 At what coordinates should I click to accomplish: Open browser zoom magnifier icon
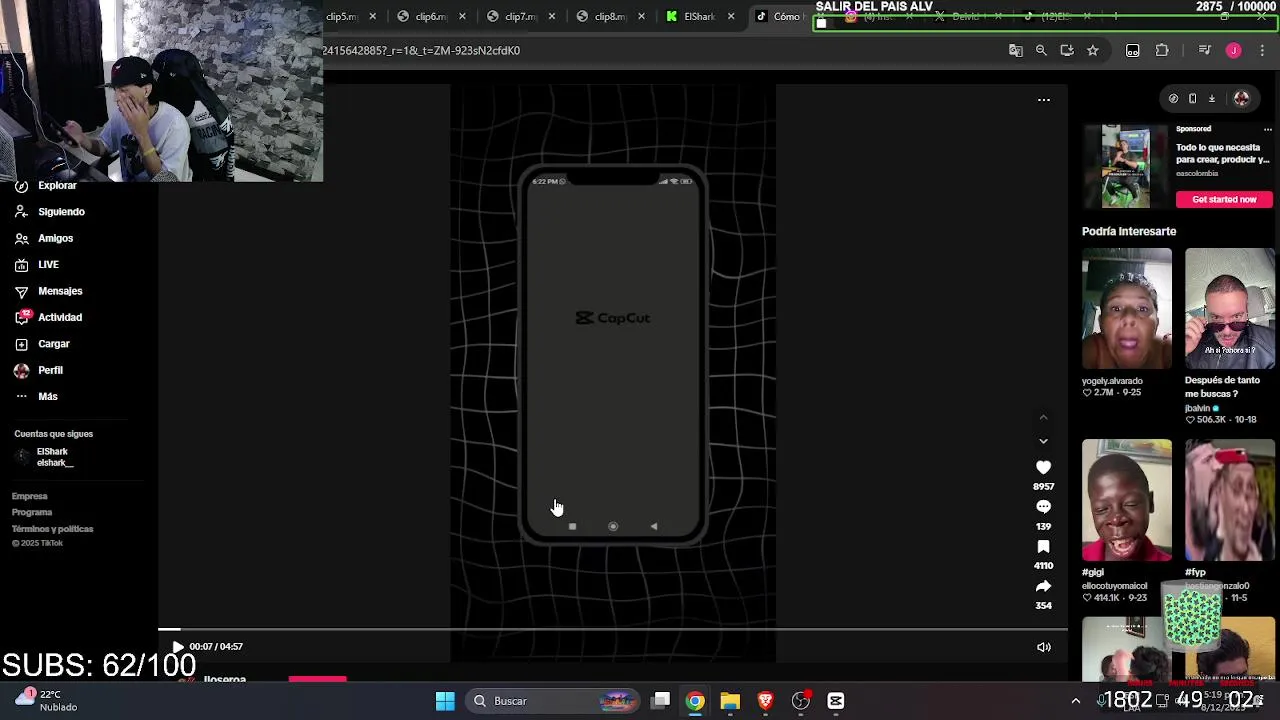[x=1041, y=50]
